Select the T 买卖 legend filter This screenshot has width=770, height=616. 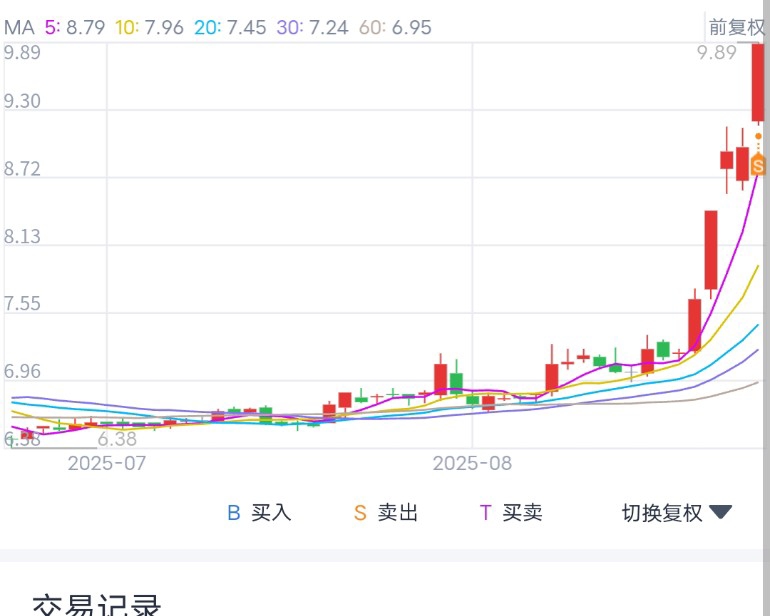click(x=511, y=513)
